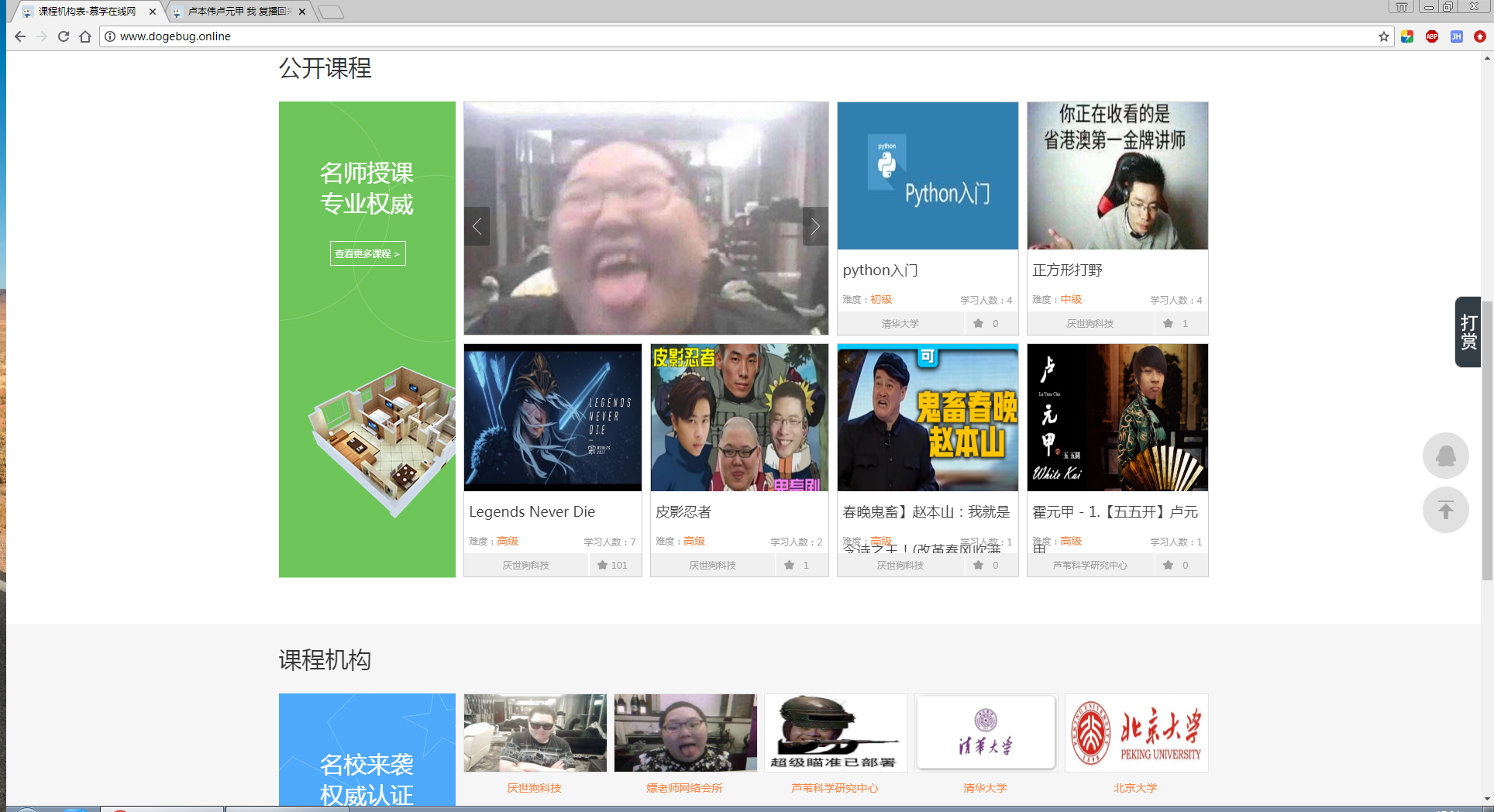Click the Python入门 blue course thumbnail
The image size is (1494, 812).
(x=928, y=176)
